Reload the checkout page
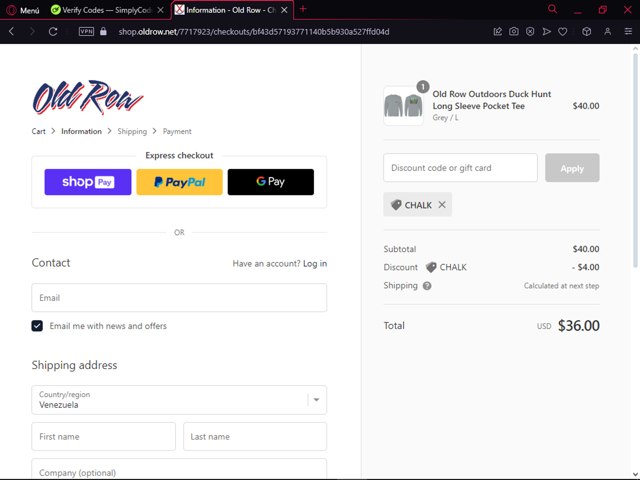The height and width of the screenshot is (480, 640). pos(53,31)
